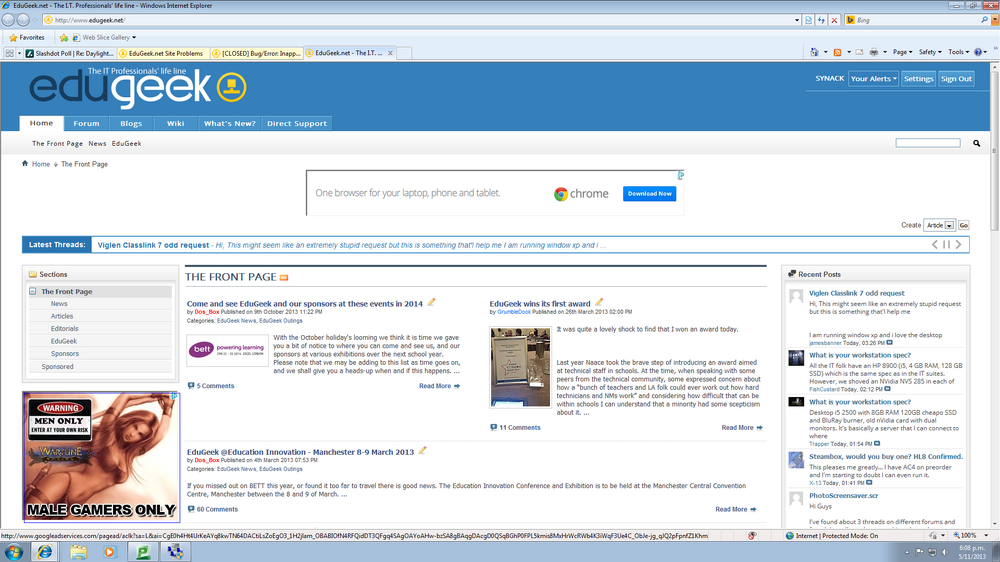Image resolution: width=1000 pixels, height=562 pixels.
Task: Click the Front Page RSS feed icon
Action: [284, 277]
